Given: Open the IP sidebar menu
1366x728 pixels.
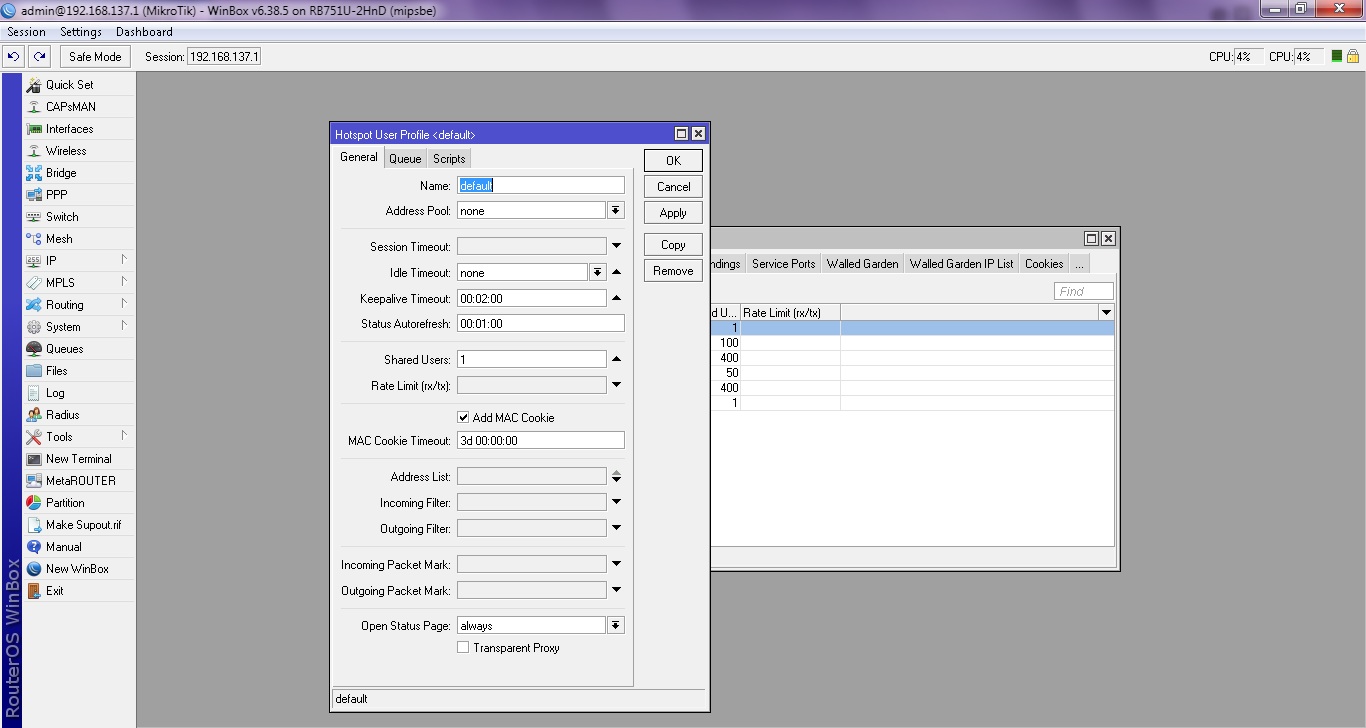Looking at the screenshot, I should 78,261.
